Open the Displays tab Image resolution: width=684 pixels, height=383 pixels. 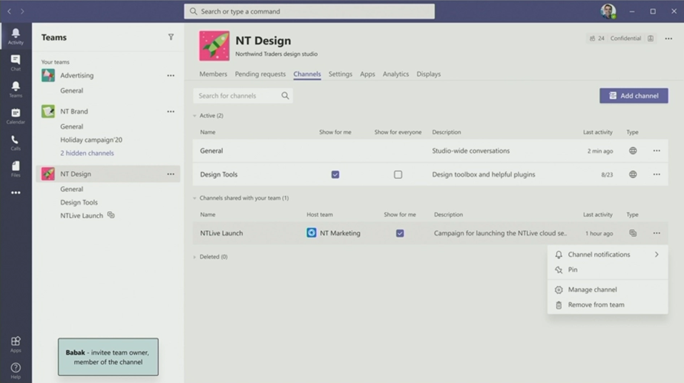pyautogui.click(x=428, y=74)
